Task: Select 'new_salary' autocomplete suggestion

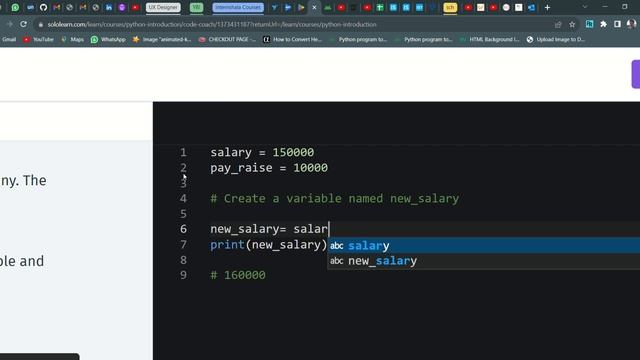Action: [x=484, y=261]
